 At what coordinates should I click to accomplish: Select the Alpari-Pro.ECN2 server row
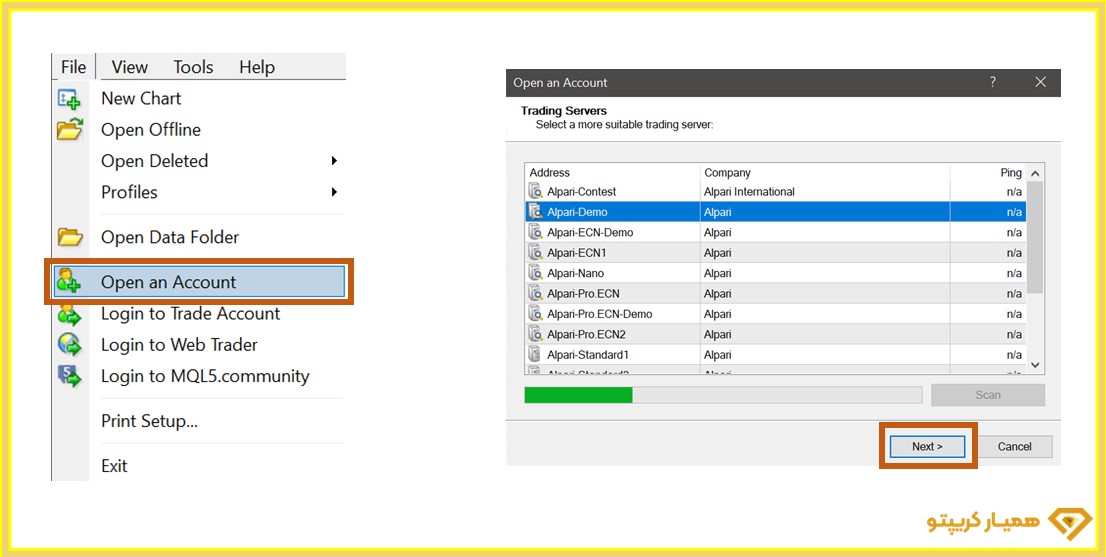[x=775, y=334]
